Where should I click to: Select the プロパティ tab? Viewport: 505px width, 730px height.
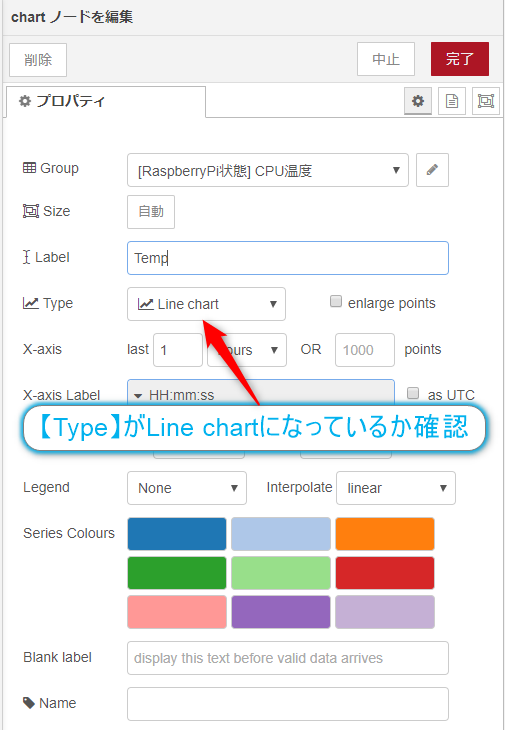point(106,101)
